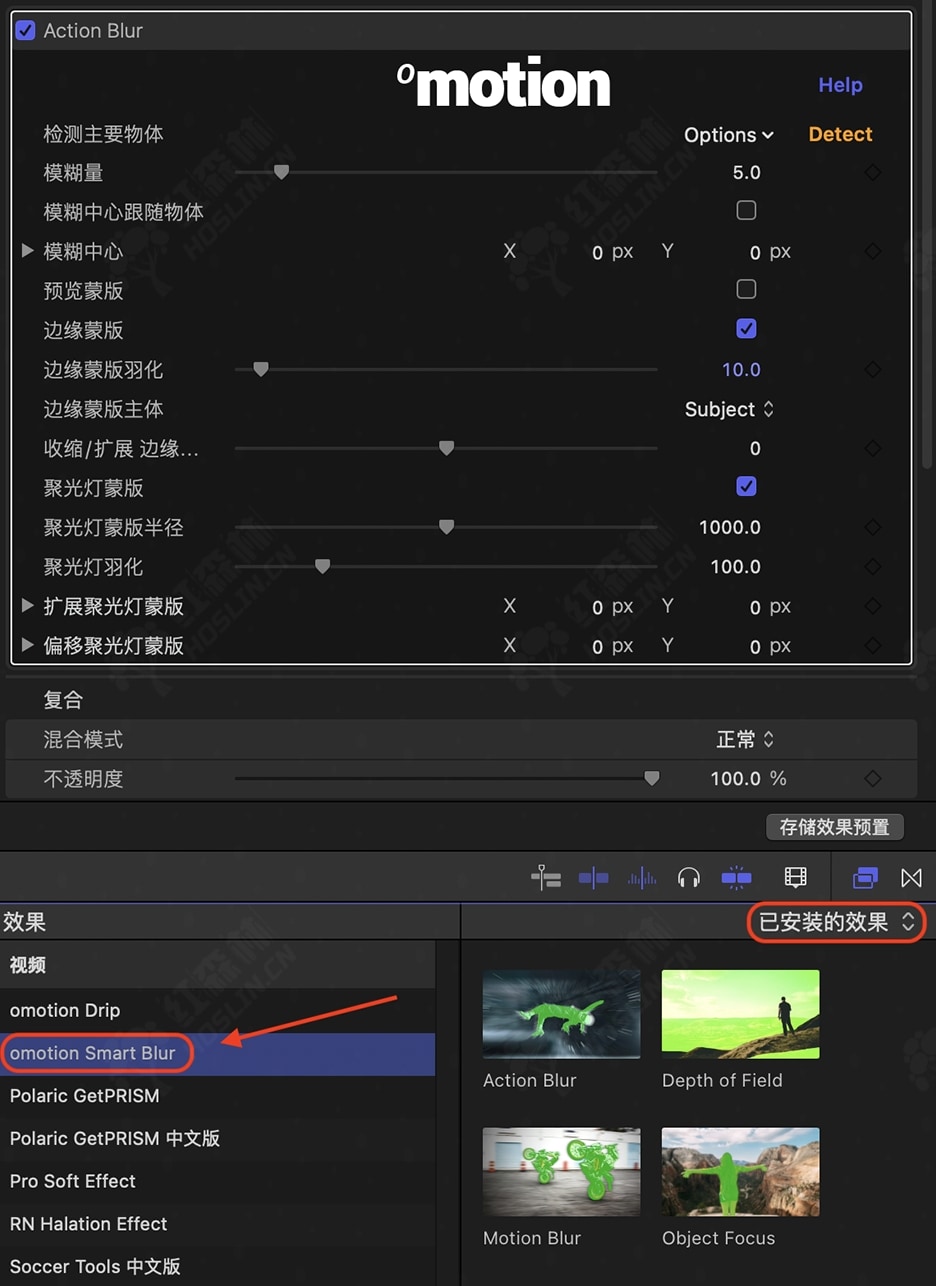Add keyframe for 聚光灯蒙版半径
The height and width of the screenshot is (1286, 936).
click(873, 528)
